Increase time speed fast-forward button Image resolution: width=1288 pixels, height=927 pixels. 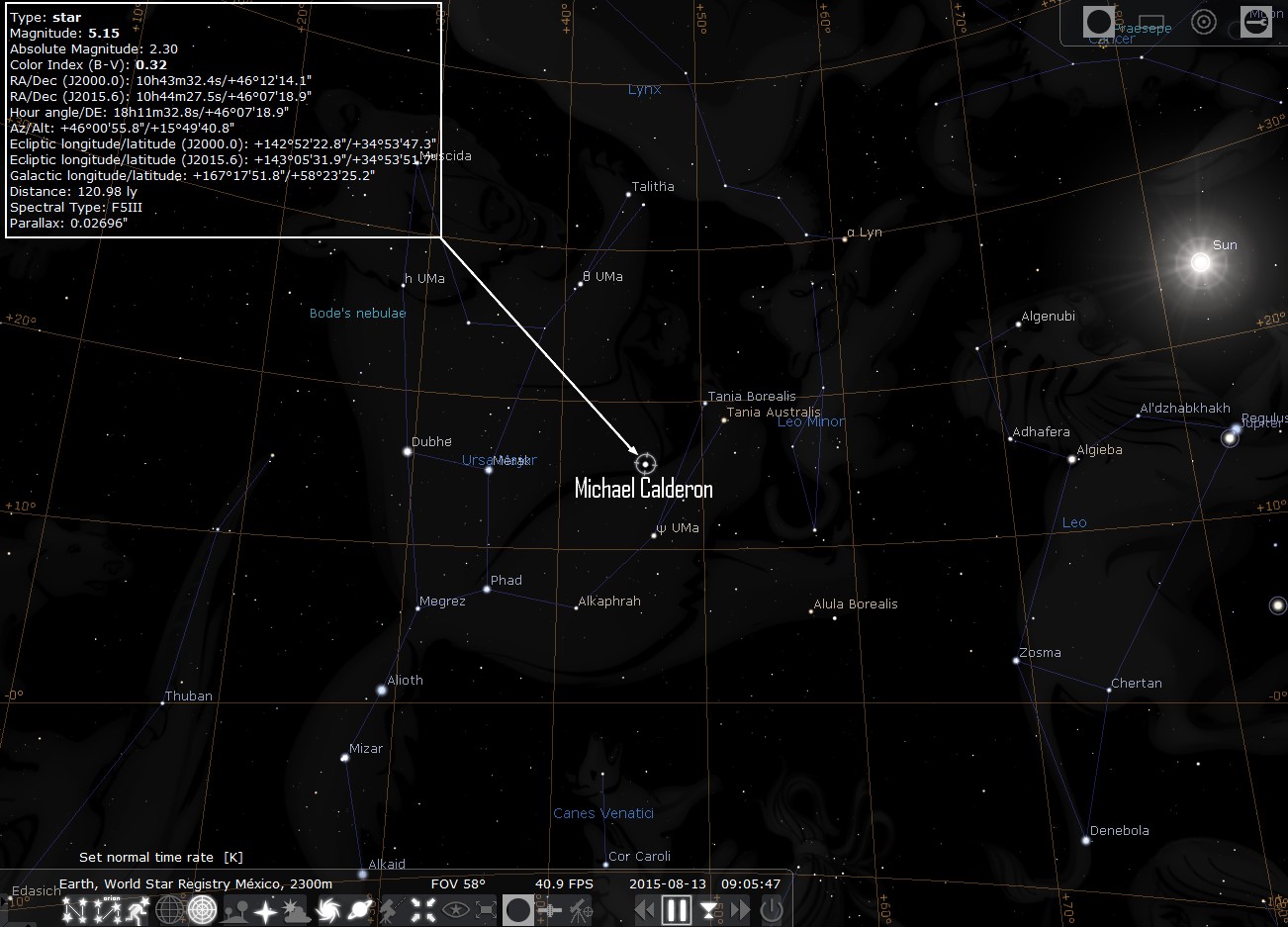pyautogui.click(x=739, y=909)
